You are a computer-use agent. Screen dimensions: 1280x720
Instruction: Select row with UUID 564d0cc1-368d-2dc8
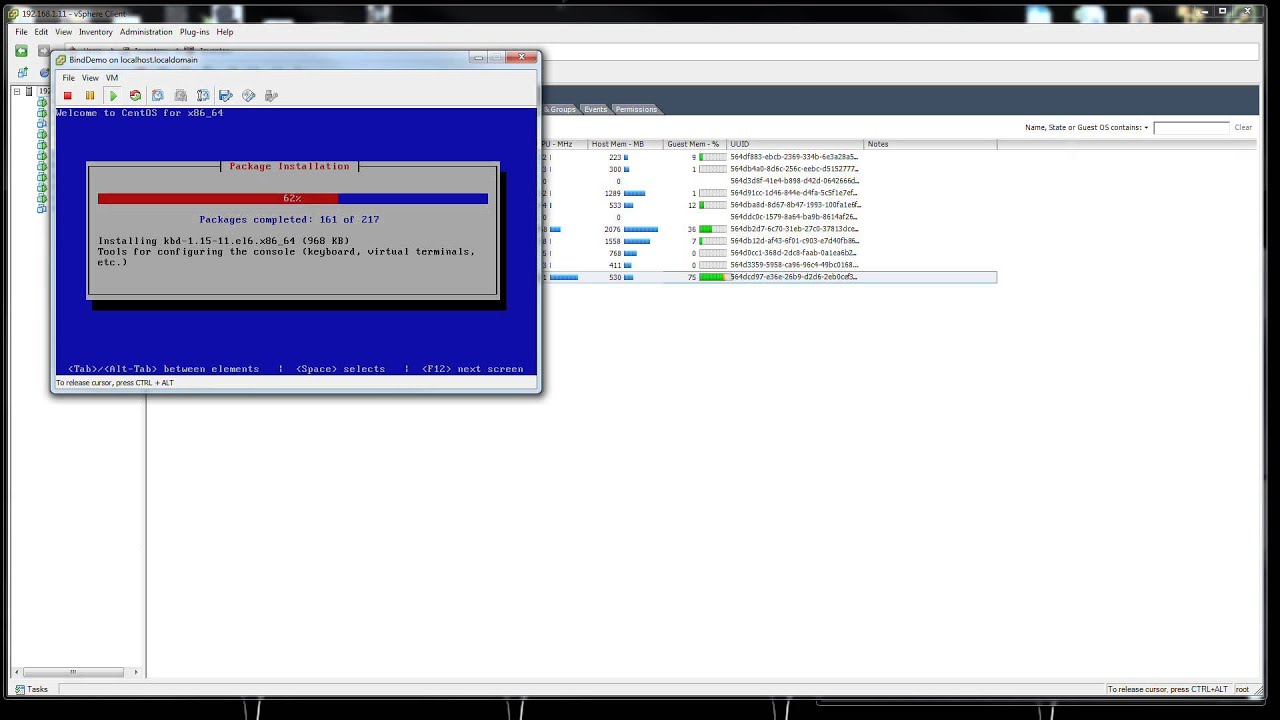pyautogui.click(x=794, y=253)
